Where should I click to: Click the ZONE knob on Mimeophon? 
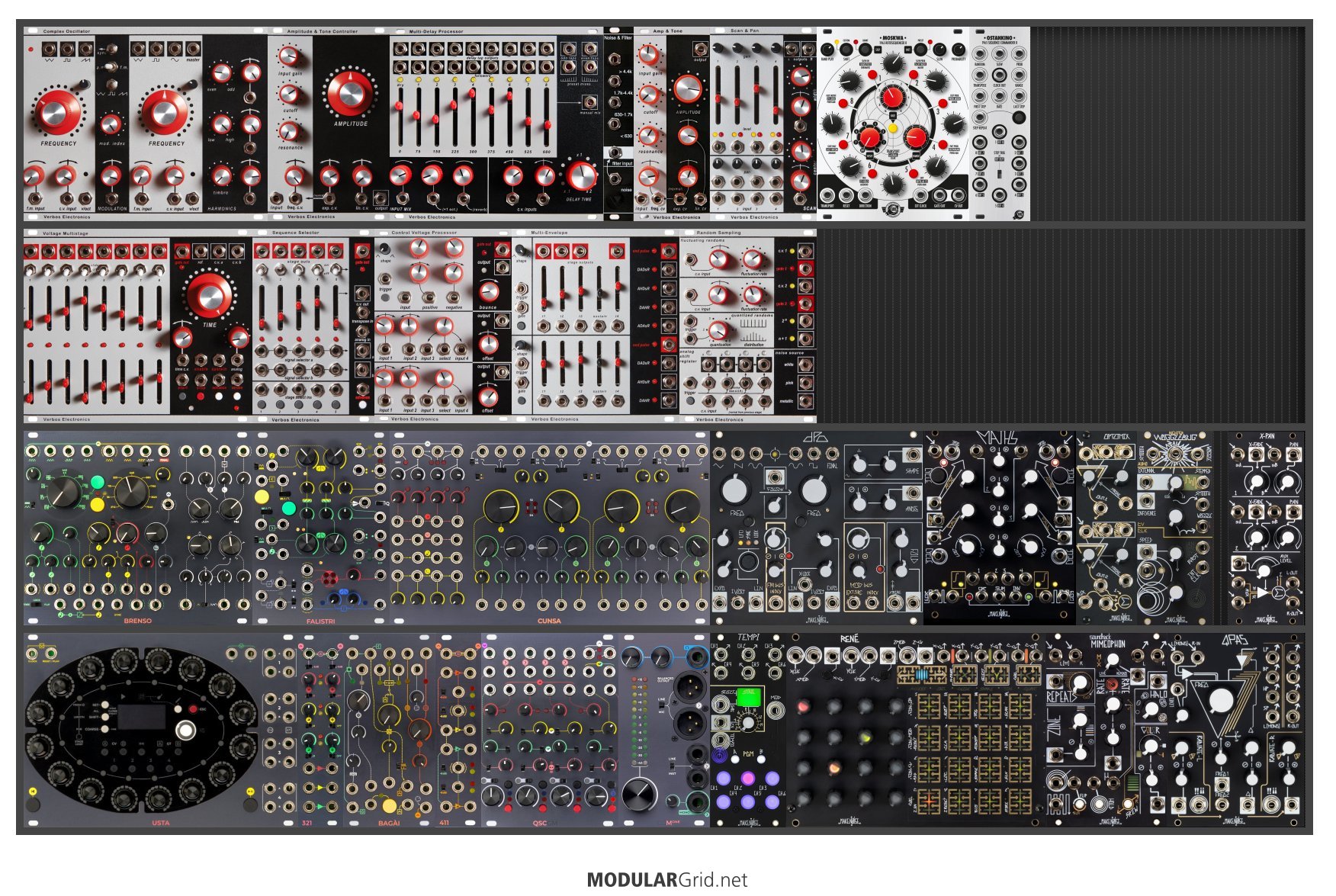(1081, 721)
